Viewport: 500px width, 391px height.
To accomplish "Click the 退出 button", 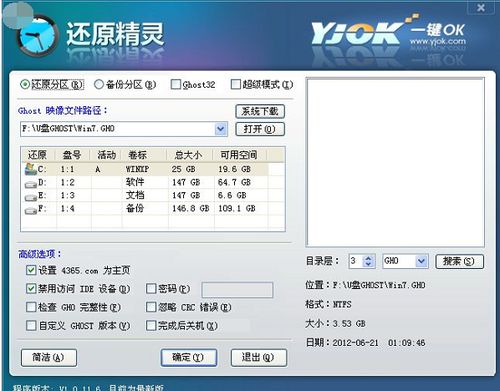I will 259,358.
